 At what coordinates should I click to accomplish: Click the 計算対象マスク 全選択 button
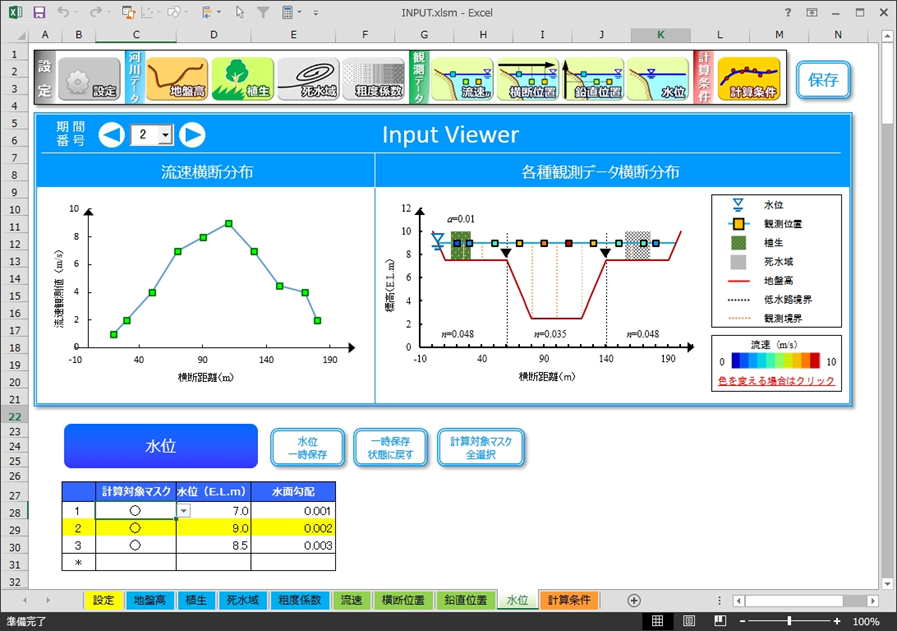coord(481,447)
